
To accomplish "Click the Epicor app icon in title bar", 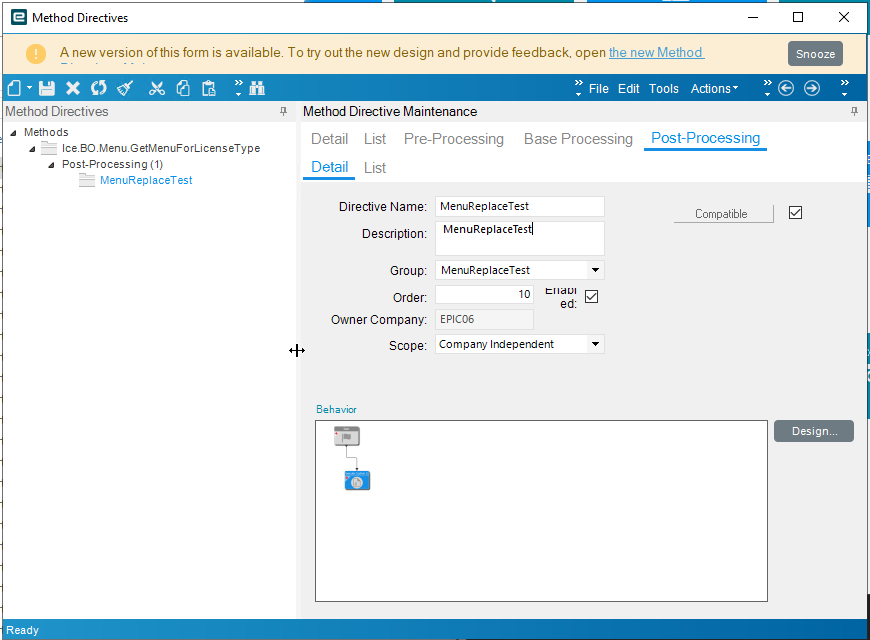I will pos(19,17).
